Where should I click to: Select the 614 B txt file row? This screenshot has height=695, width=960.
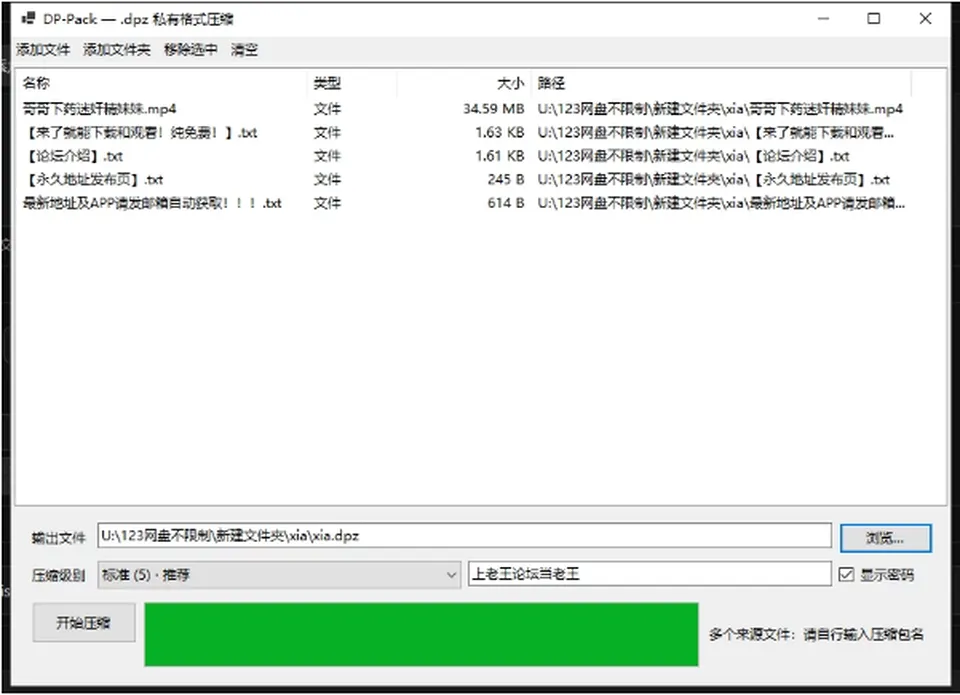point(463,203)
